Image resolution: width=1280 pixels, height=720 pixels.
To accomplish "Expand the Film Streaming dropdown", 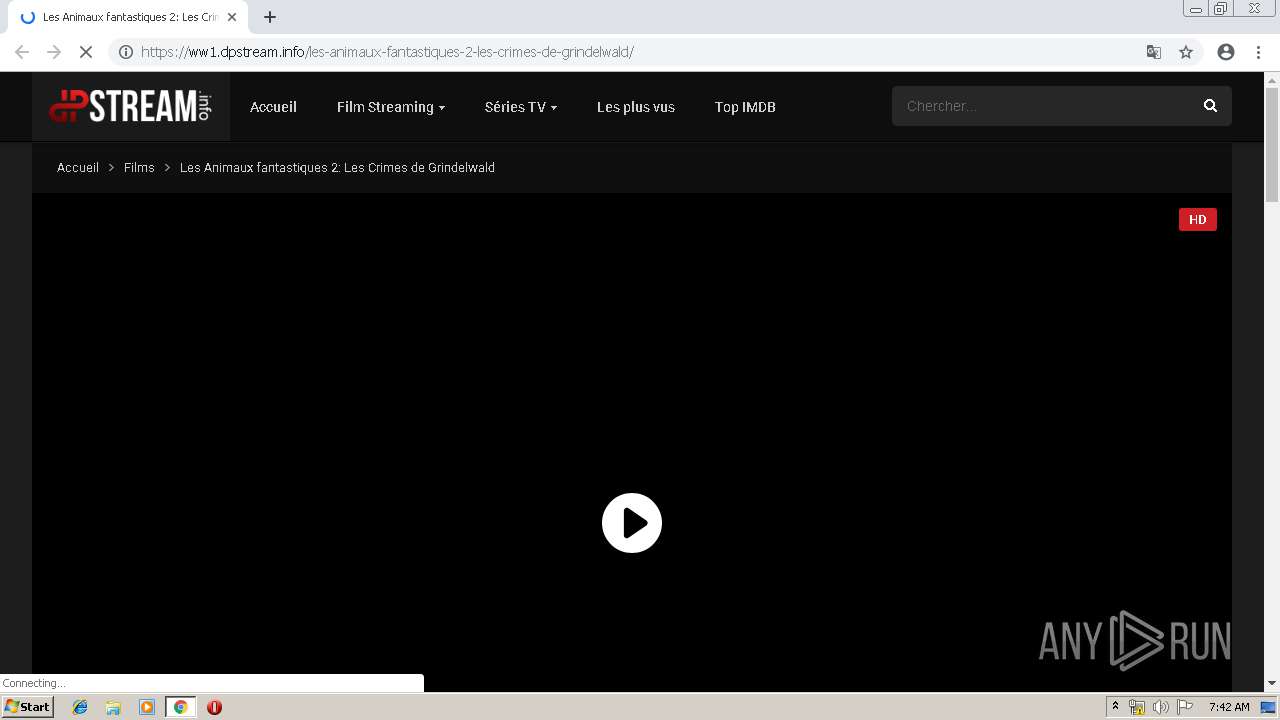I will click(x=391, y=107).
